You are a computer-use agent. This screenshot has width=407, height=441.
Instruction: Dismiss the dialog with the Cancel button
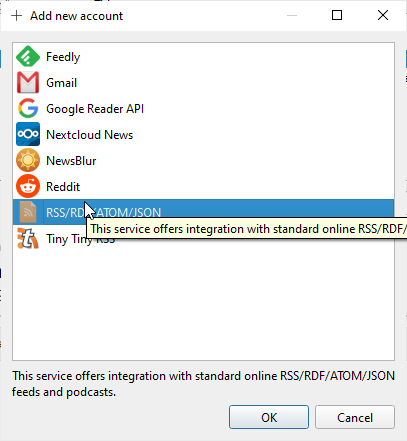coord(355,417)
